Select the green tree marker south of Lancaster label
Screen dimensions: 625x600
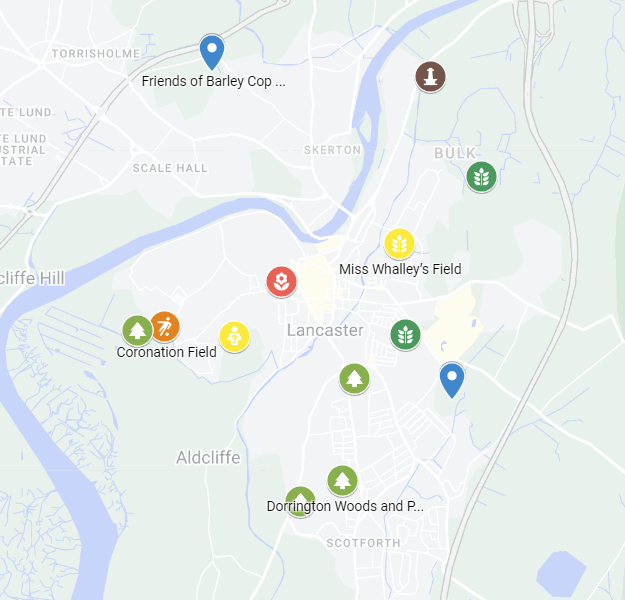coord(354,379)
